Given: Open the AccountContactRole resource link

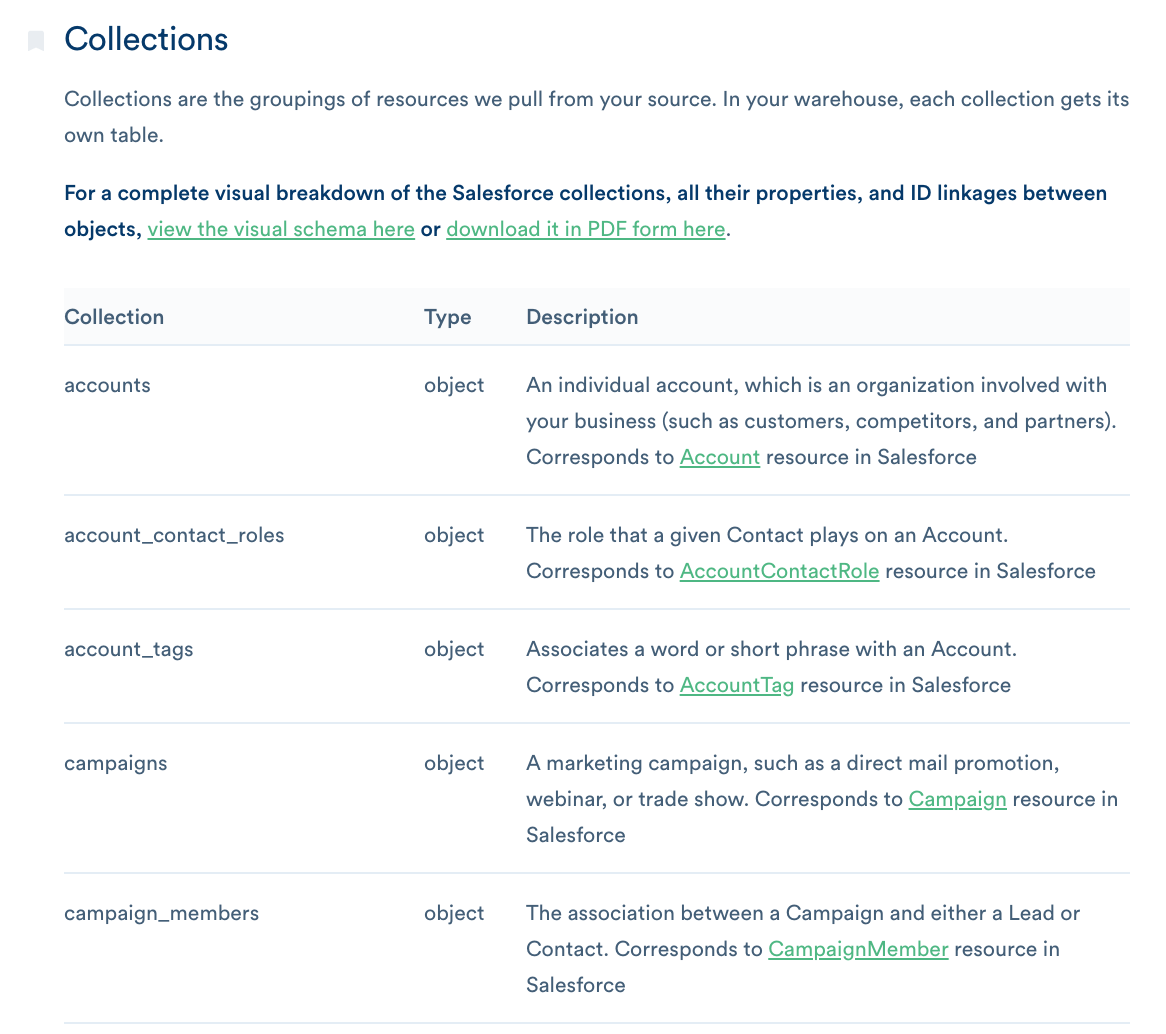Looking at the screenshot, I should coord(779,571).
